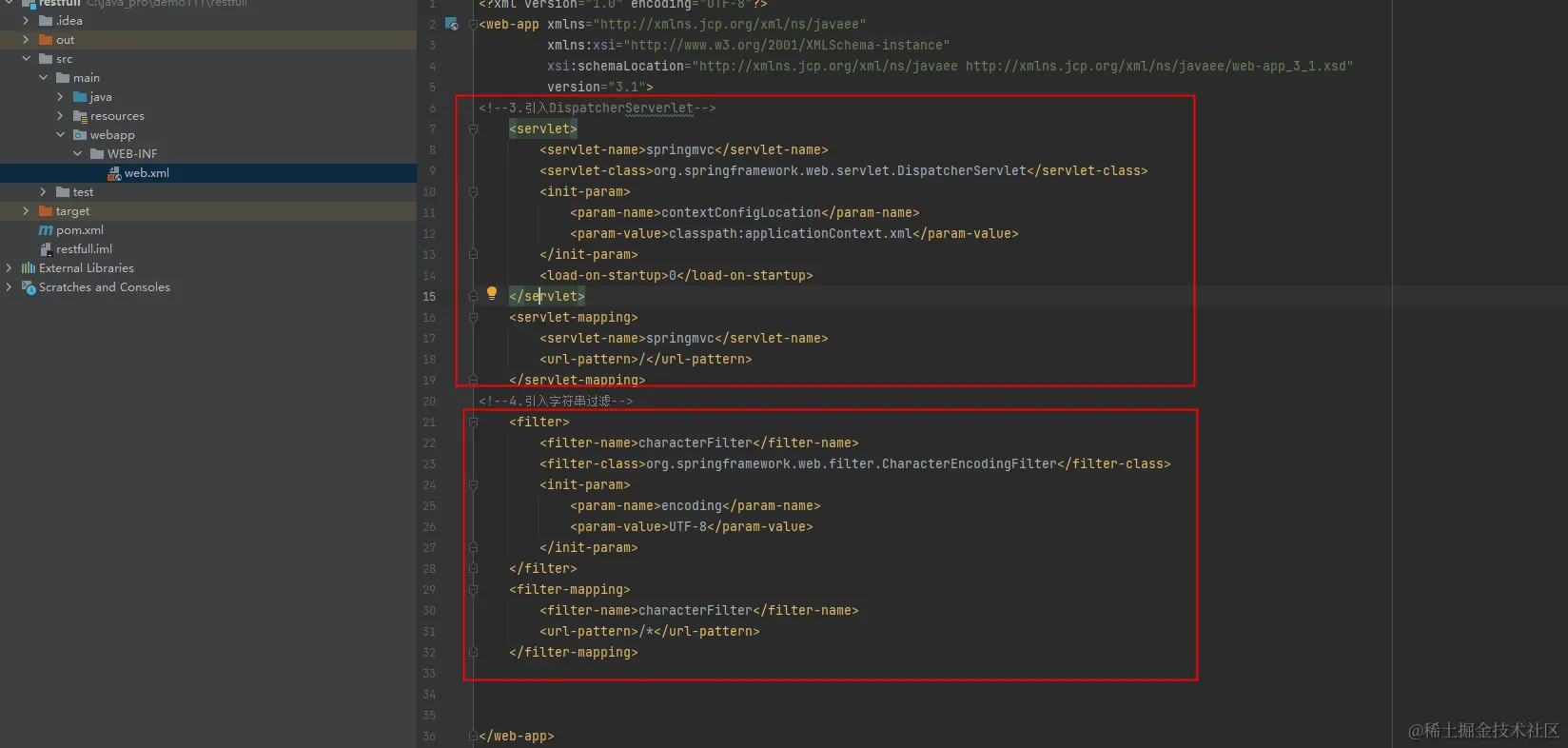Click the version="3.1" line

(599, 88)
